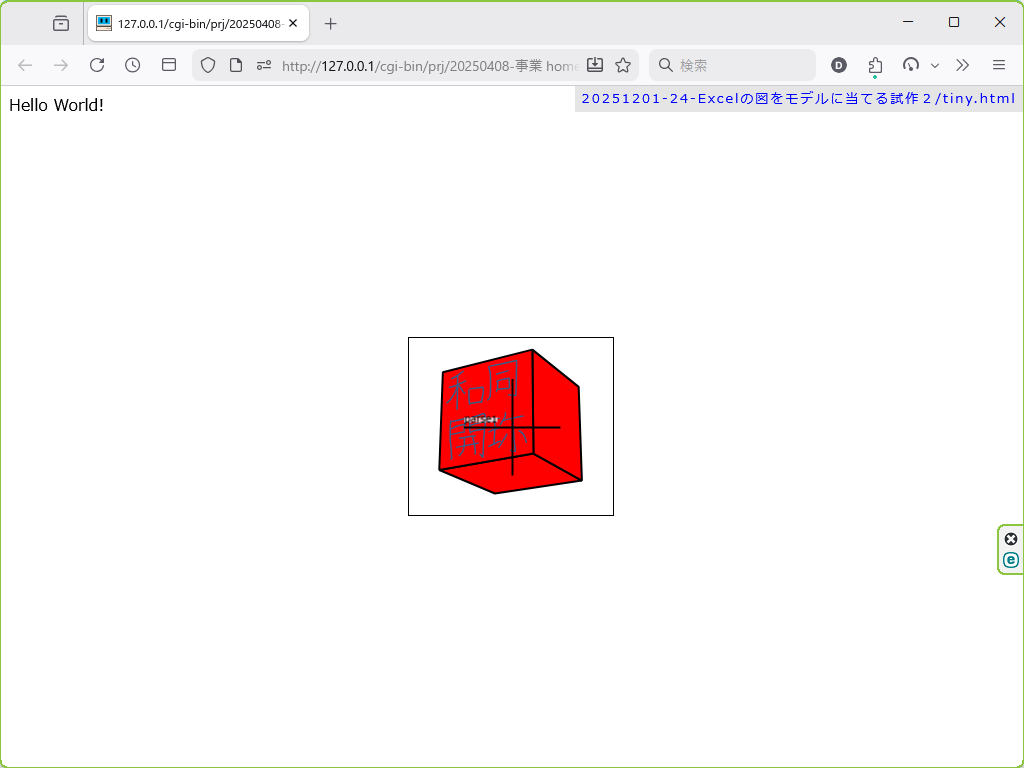1024x768 pixels.
Task: Open the Firefox View button
Action: click(61, 23)
